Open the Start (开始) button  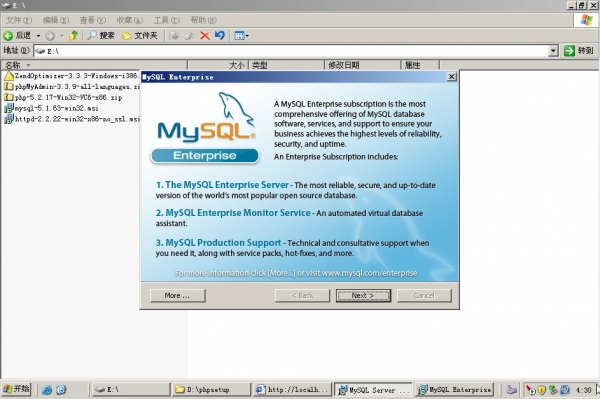[16, 389]
